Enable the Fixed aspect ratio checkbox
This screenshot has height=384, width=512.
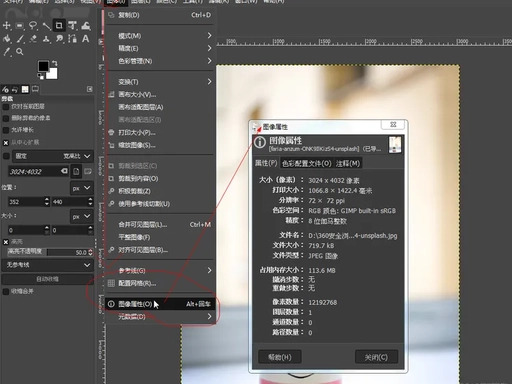6,156
